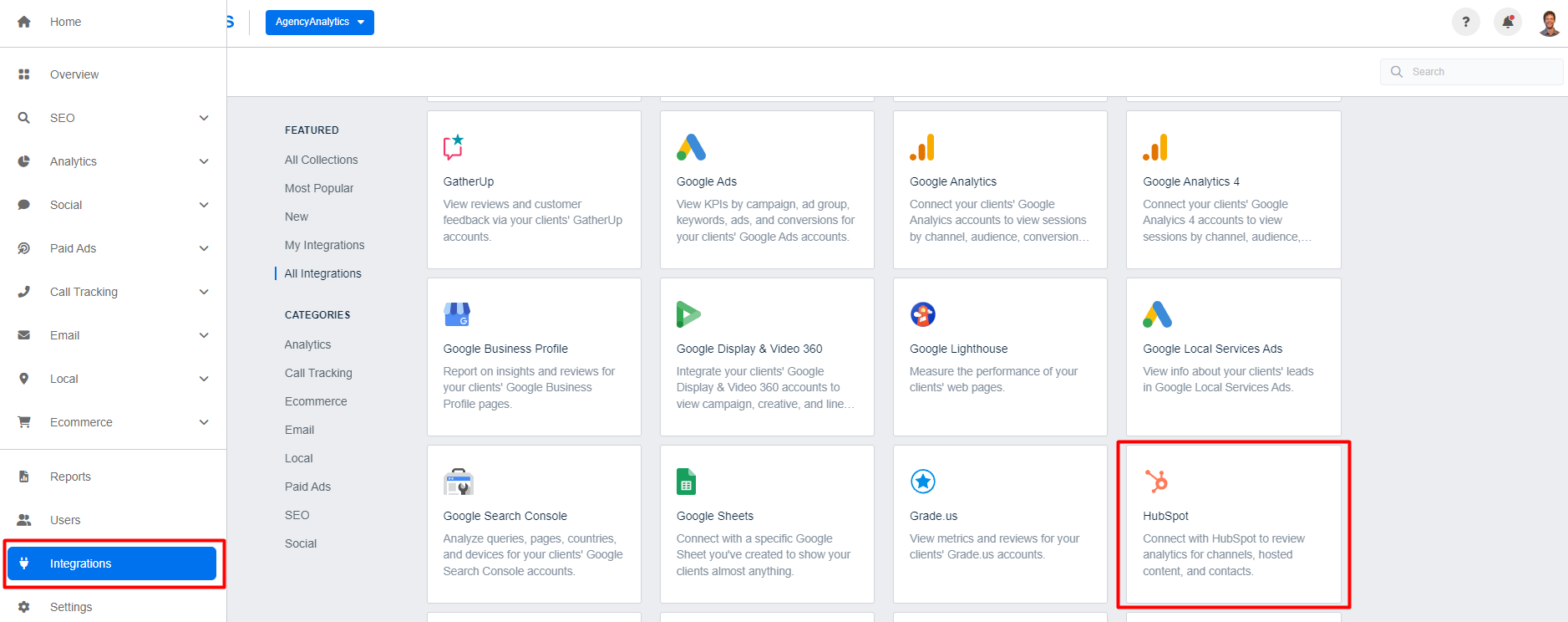The image size is (1568, 622).
Task: Click the Home icon in sidebar
Action: click(24, 22)
